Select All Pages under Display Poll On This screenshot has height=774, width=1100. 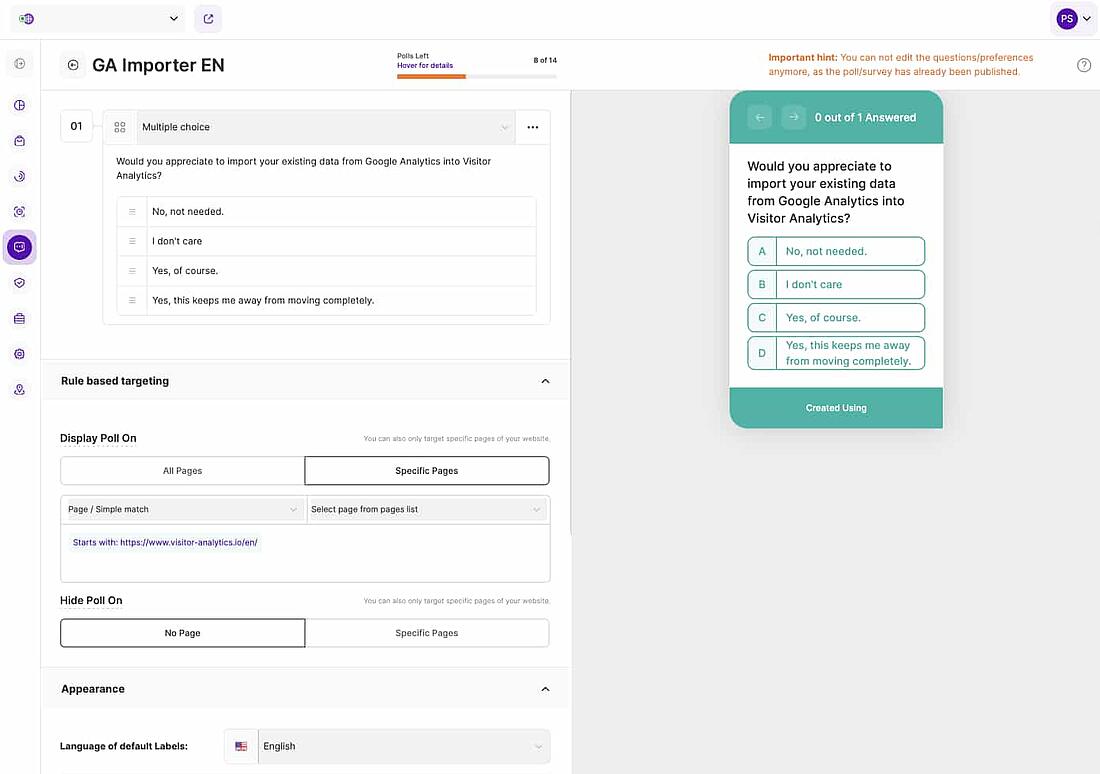(182, 471)
